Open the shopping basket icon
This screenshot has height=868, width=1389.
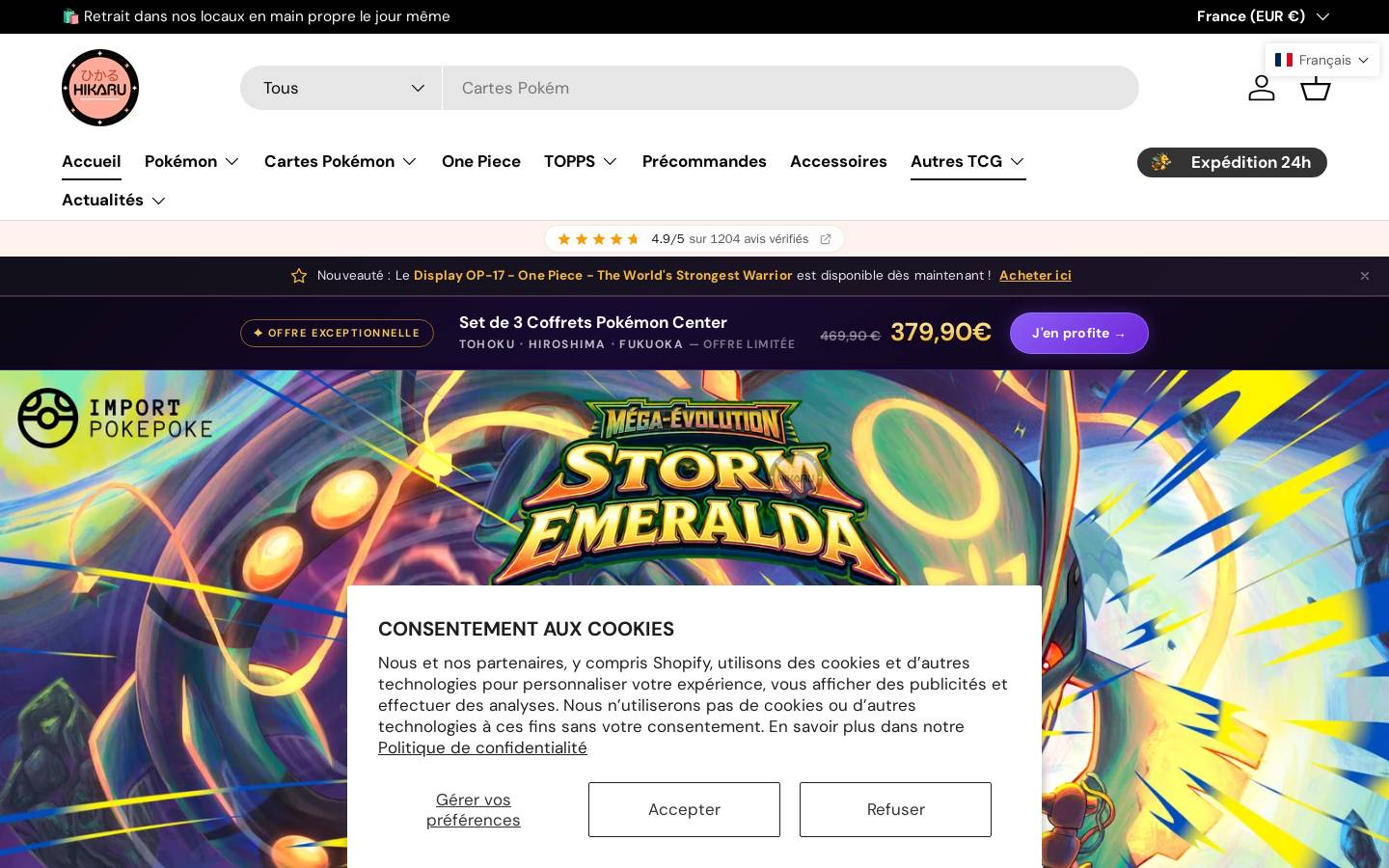click(x=1316, y=88)
